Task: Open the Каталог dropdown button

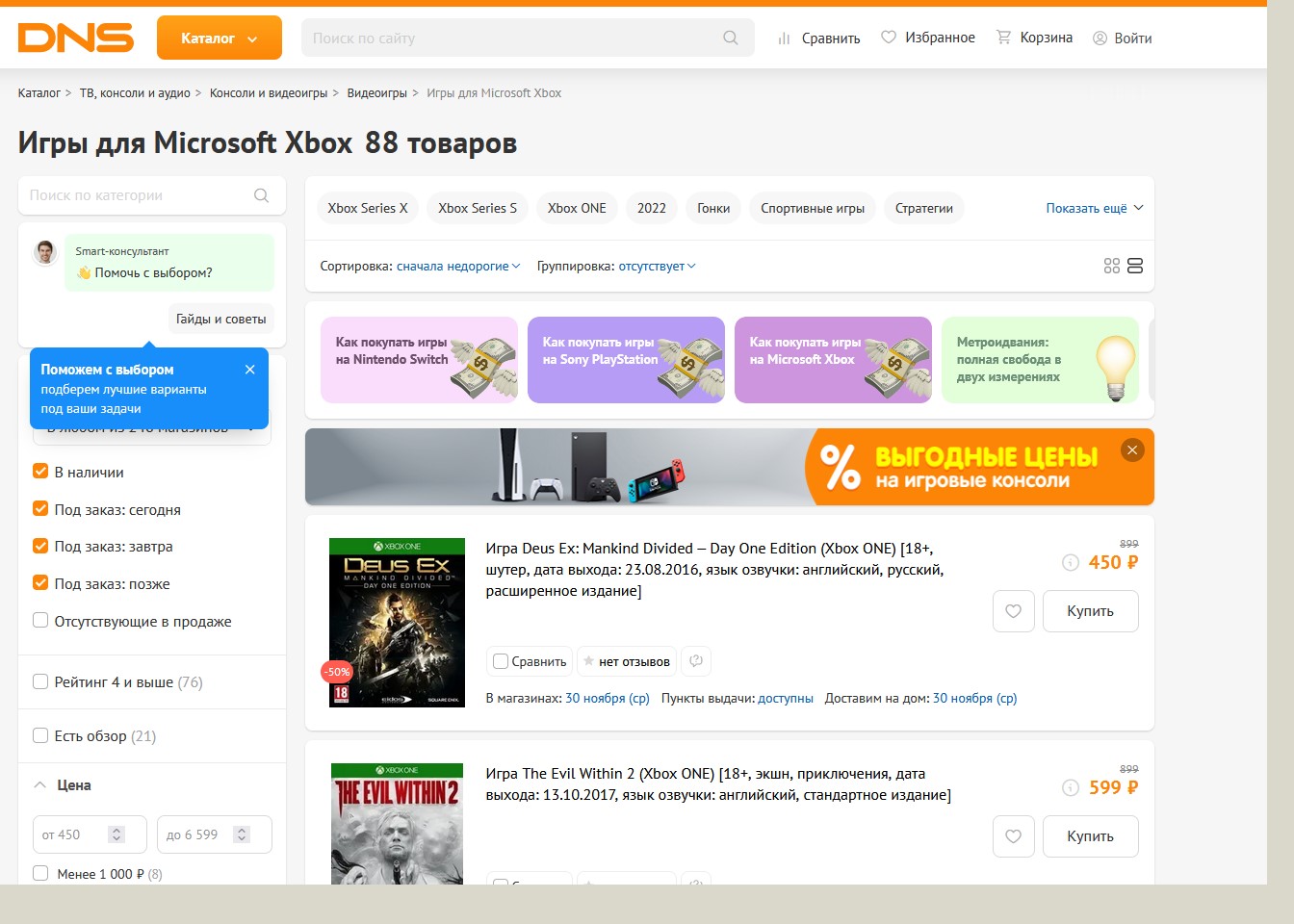Action: pos(220,38)
